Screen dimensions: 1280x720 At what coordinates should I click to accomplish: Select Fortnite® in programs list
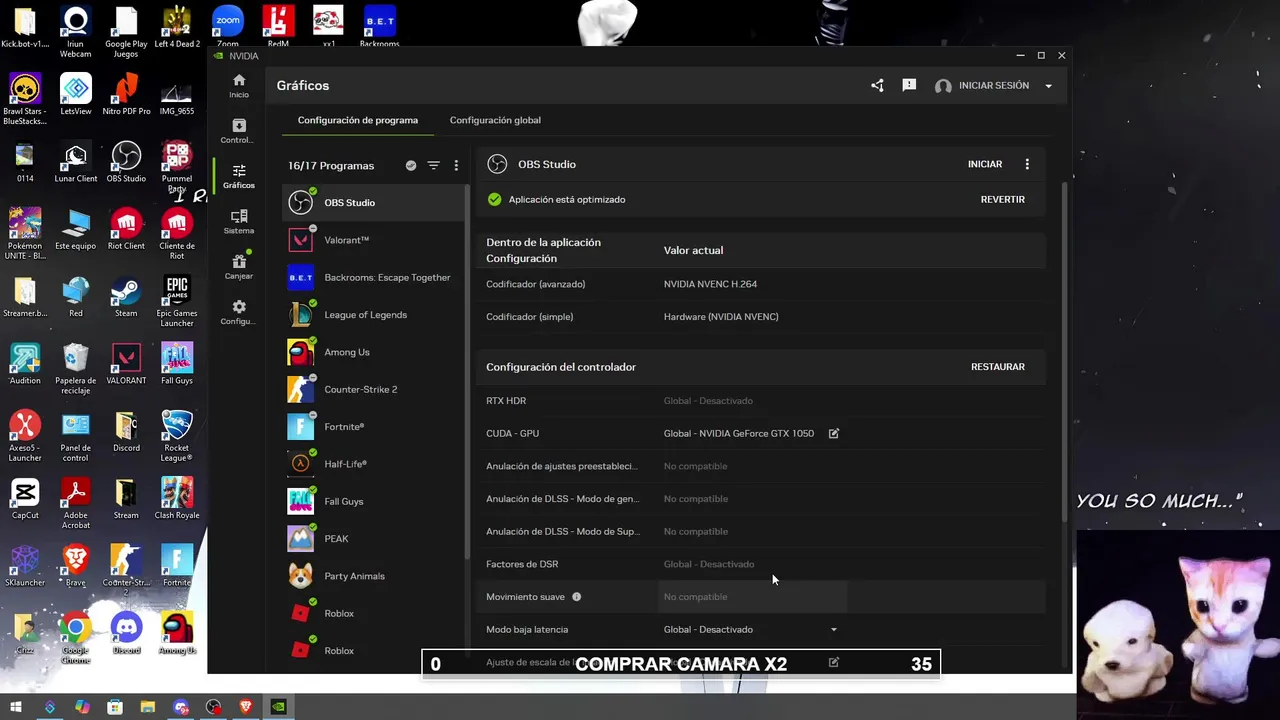point(374,427)
